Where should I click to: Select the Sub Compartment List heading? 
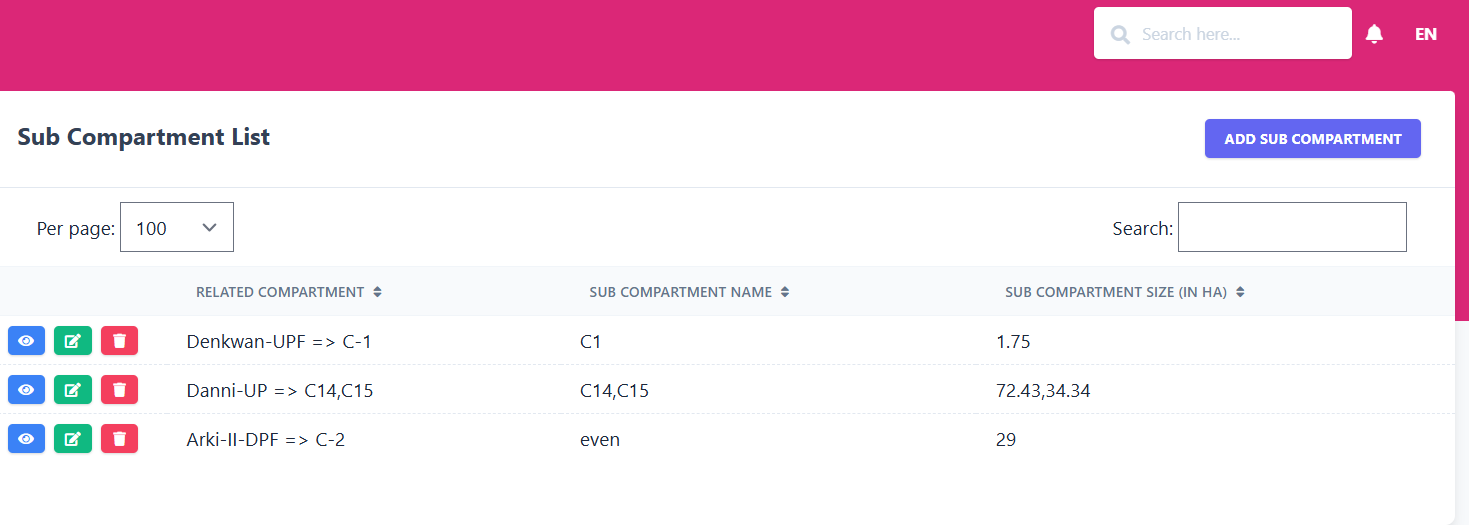(144, 137)
